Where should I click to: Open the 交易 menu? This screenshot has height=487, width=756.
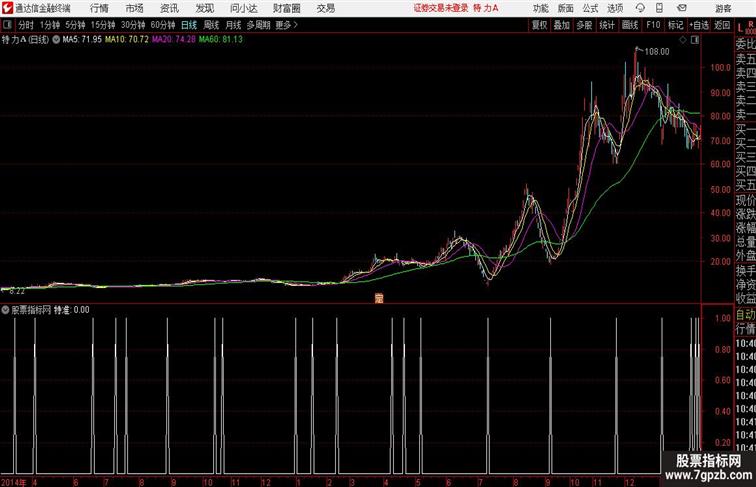(x=325, y=8)
